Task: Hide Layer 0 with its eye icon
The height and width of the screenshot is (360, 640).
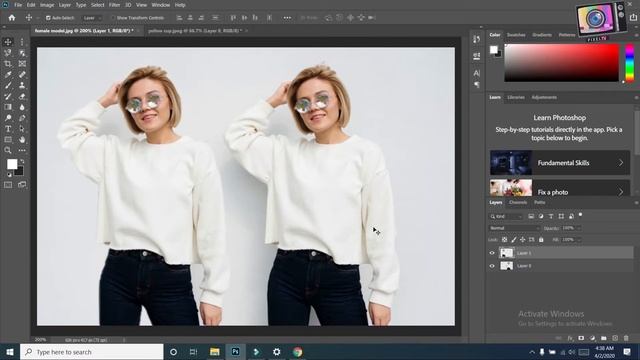Action: pyautogui.click(x=492, y=266)
